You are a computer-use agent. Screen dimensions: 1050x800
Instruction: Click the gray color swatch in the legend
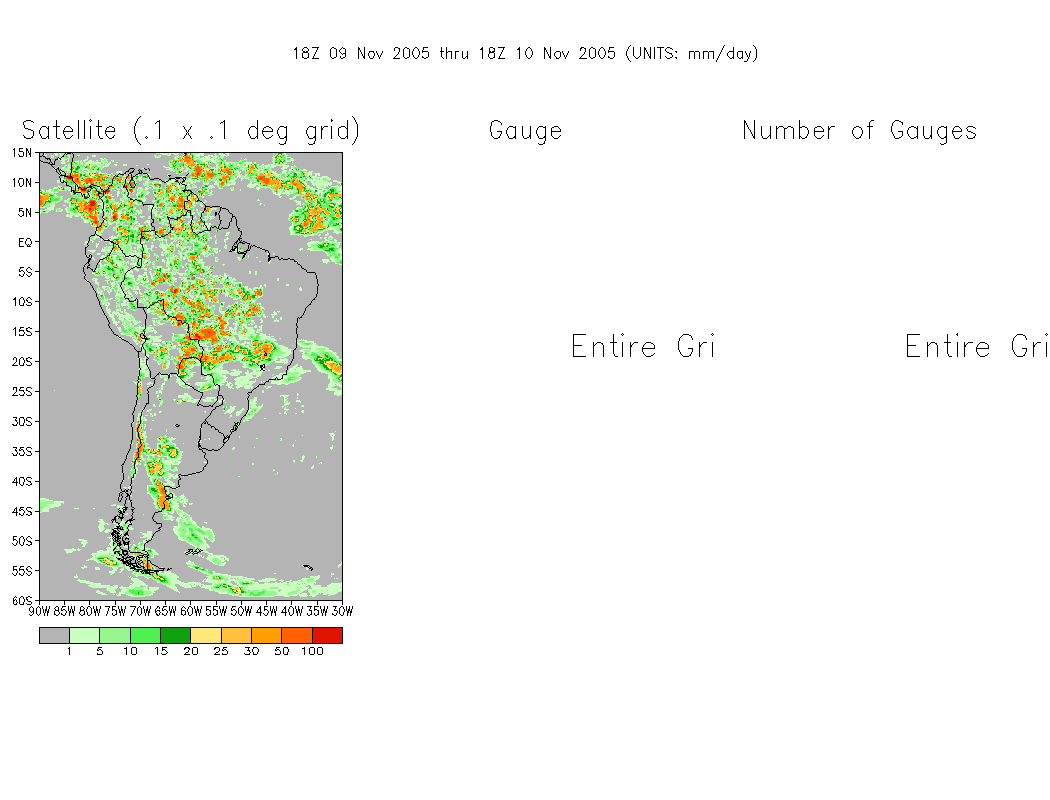click(x=54, y=635)
